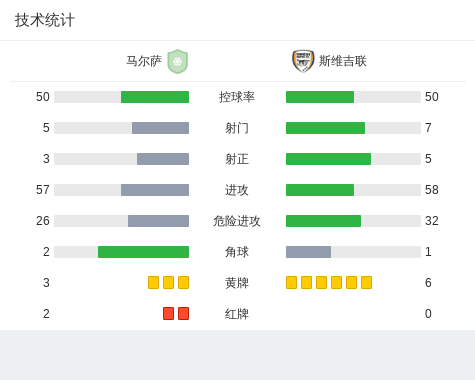Click the sixth yellow card of 斯维吉联
The height and width of the screenshot is (380, 475).
[366, 282]
